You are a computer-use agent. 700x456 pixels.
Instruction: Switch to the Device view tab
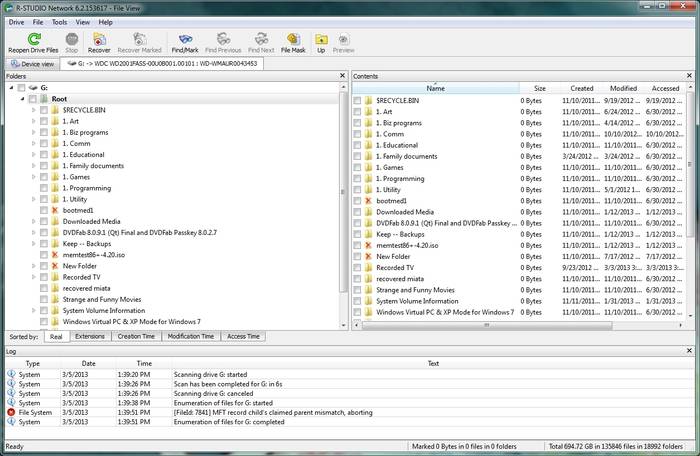[x=32, y=63]
